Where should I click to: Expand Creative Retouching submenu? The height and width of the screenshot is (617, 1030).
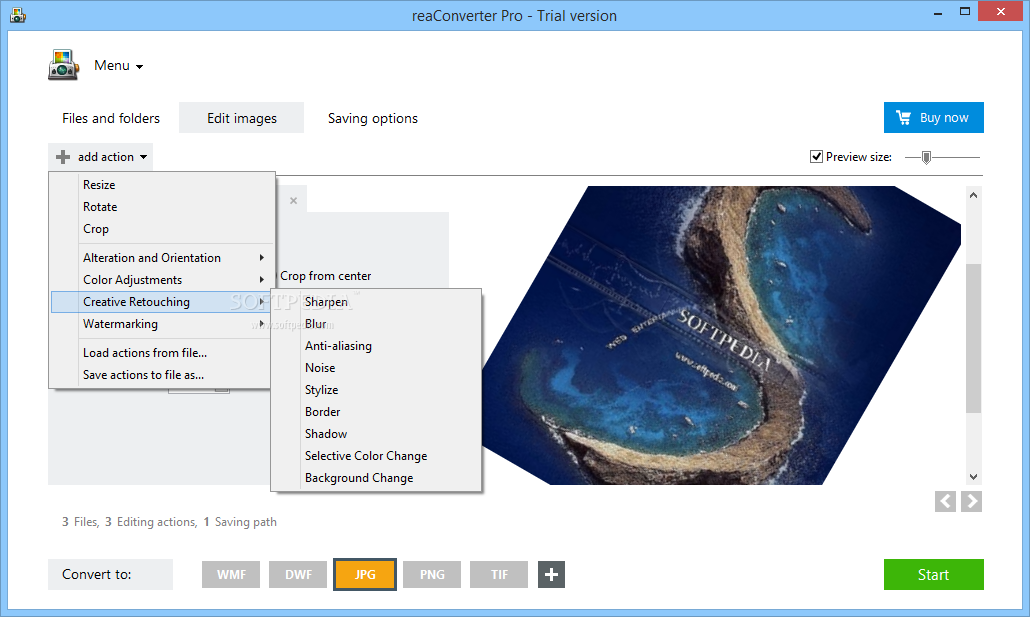(162, 302)
